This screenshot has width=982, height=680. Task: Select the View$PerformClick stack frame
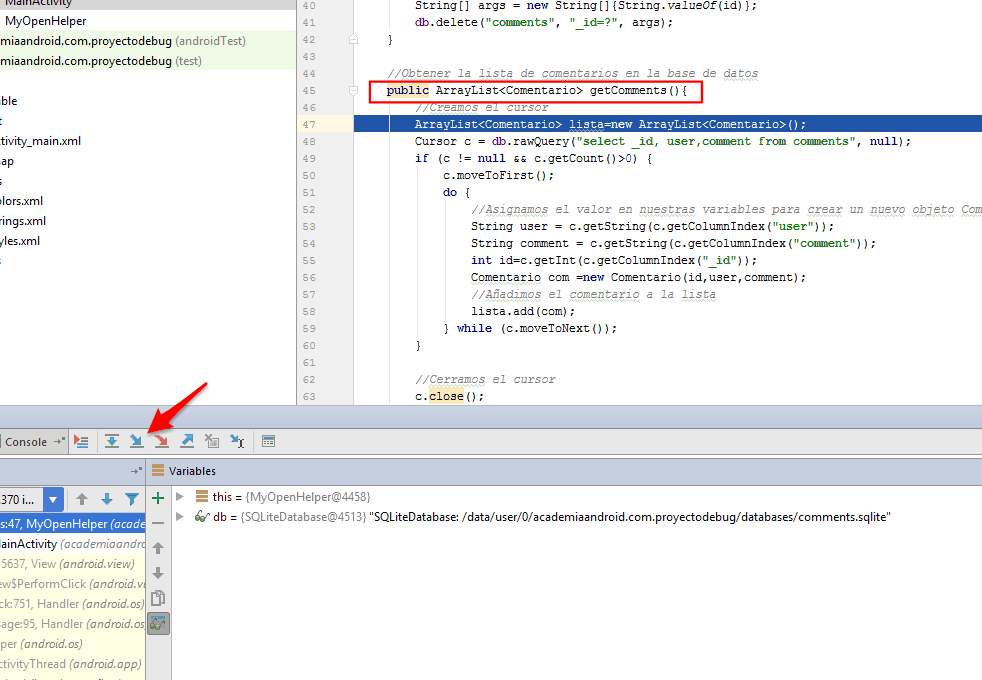pos(73,584)
